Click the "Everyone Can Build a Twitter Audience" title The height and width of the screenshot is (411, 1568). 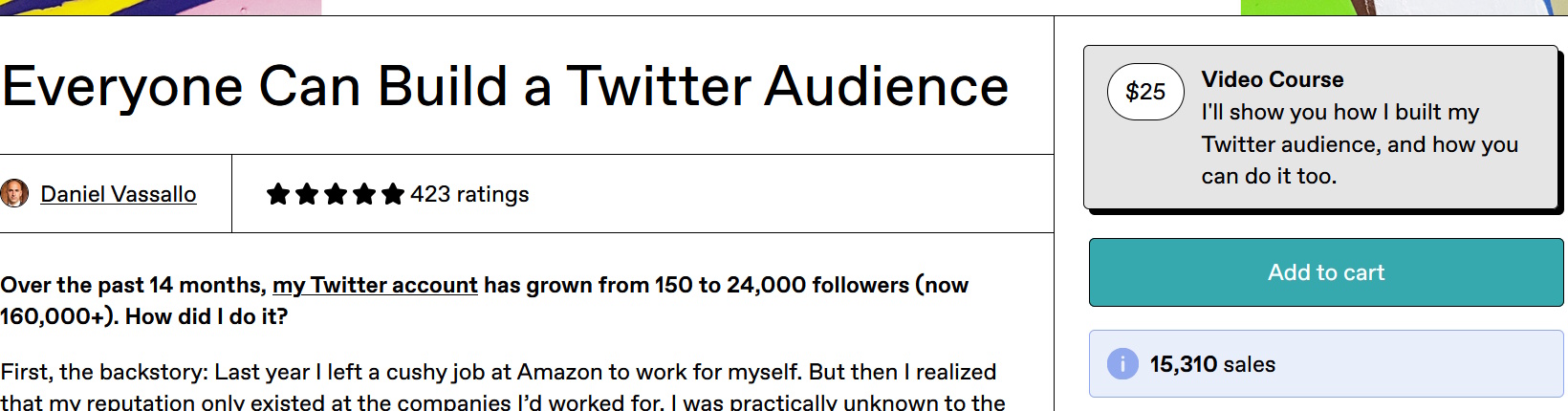click(x=505, y=86)
